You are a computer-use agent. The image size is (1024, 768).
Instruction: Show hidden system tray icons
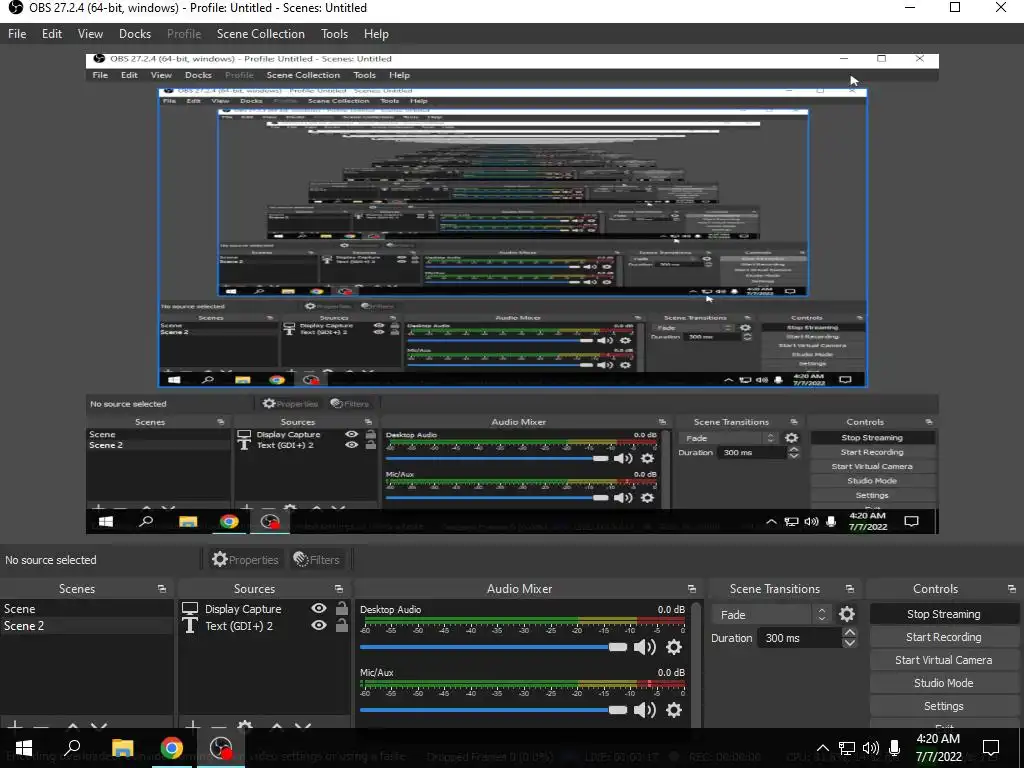pyautogui.click(x=823, y=748)
